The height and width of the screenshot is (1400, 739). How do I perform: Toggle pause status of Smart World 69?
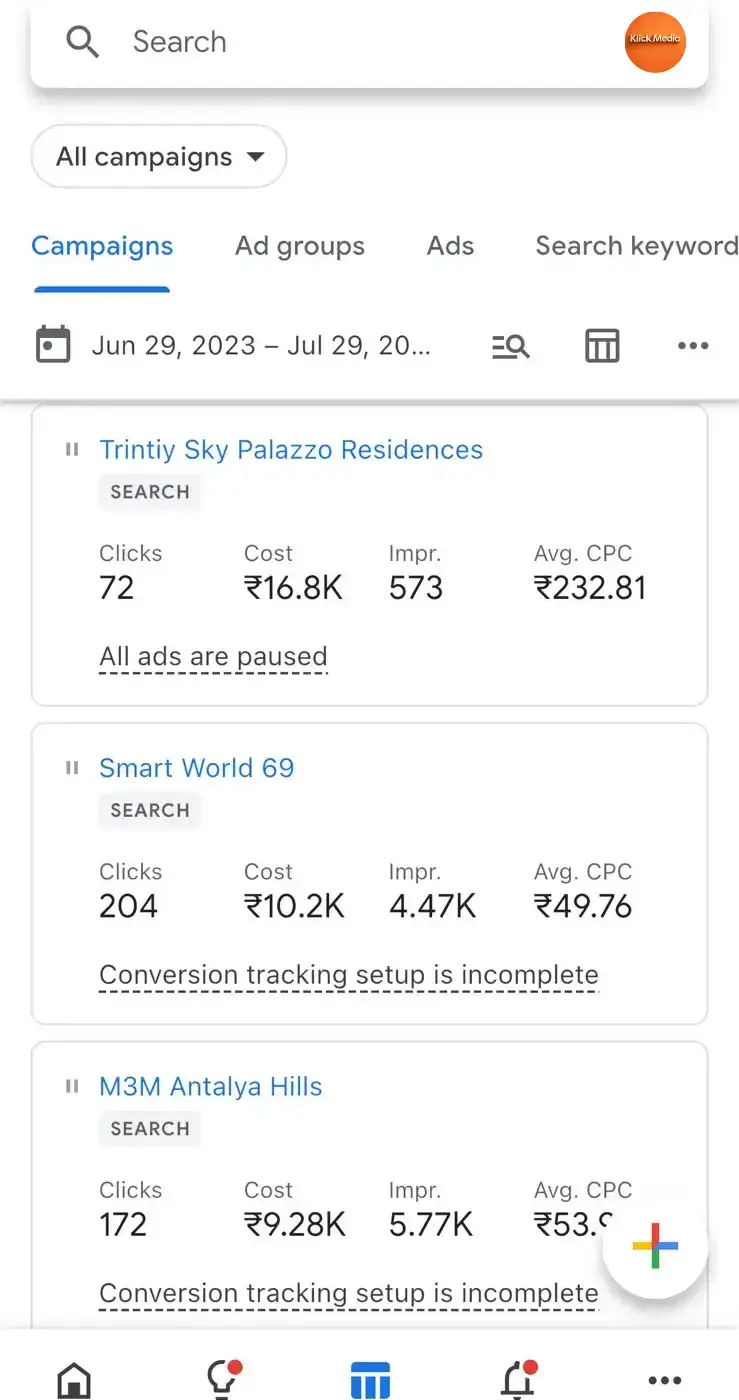(x=72, y=768)
